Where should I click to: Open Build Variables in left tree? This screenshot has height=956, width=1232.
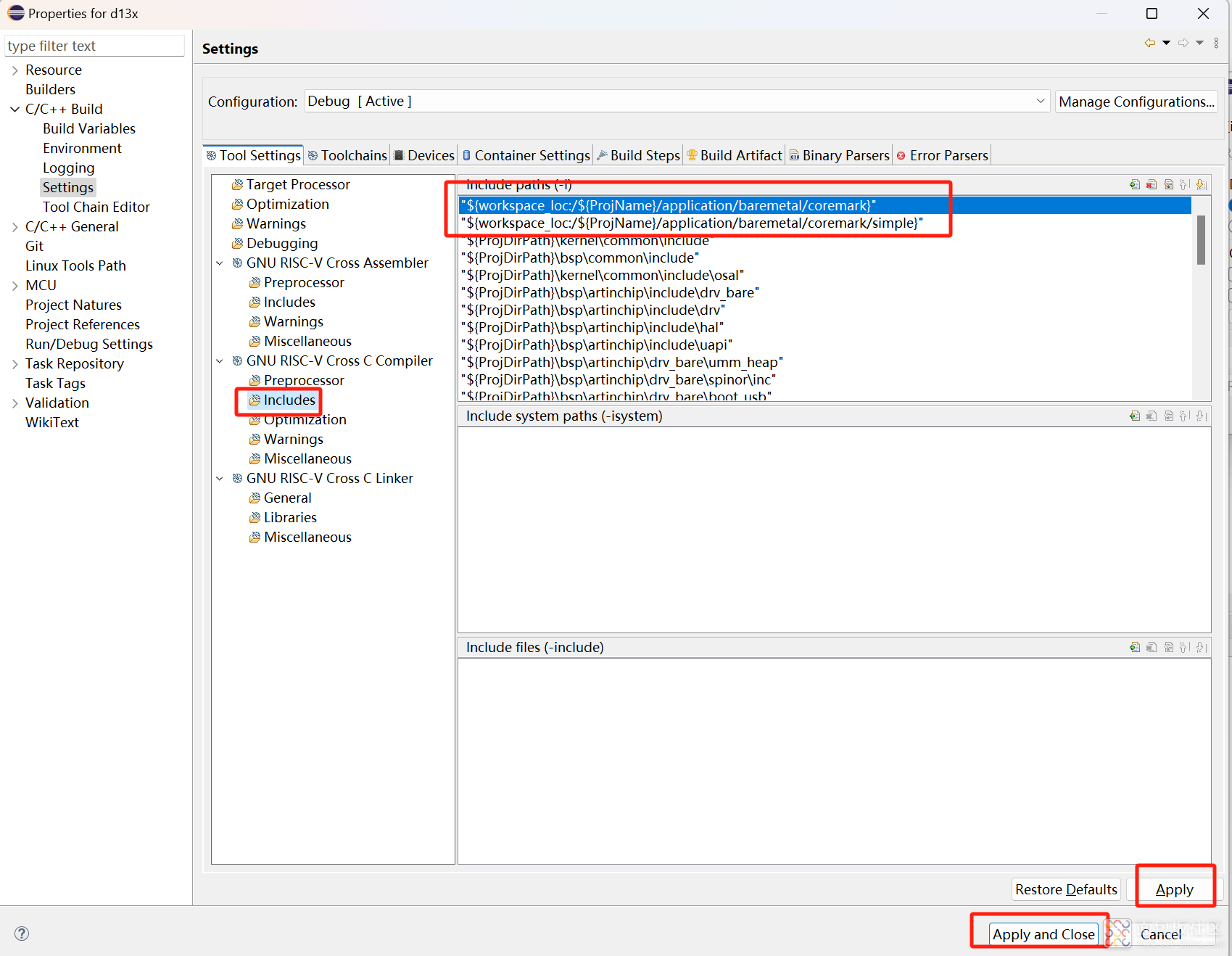tap(89, 129)
